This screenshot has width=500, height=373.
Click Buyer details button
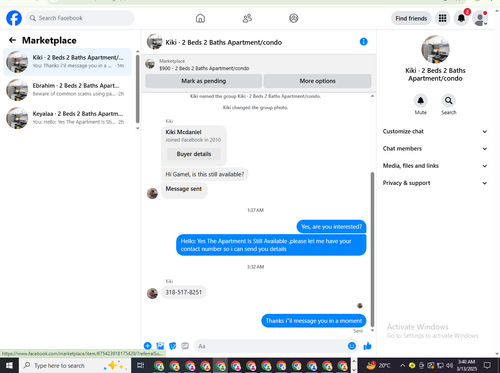pos(194,154)
